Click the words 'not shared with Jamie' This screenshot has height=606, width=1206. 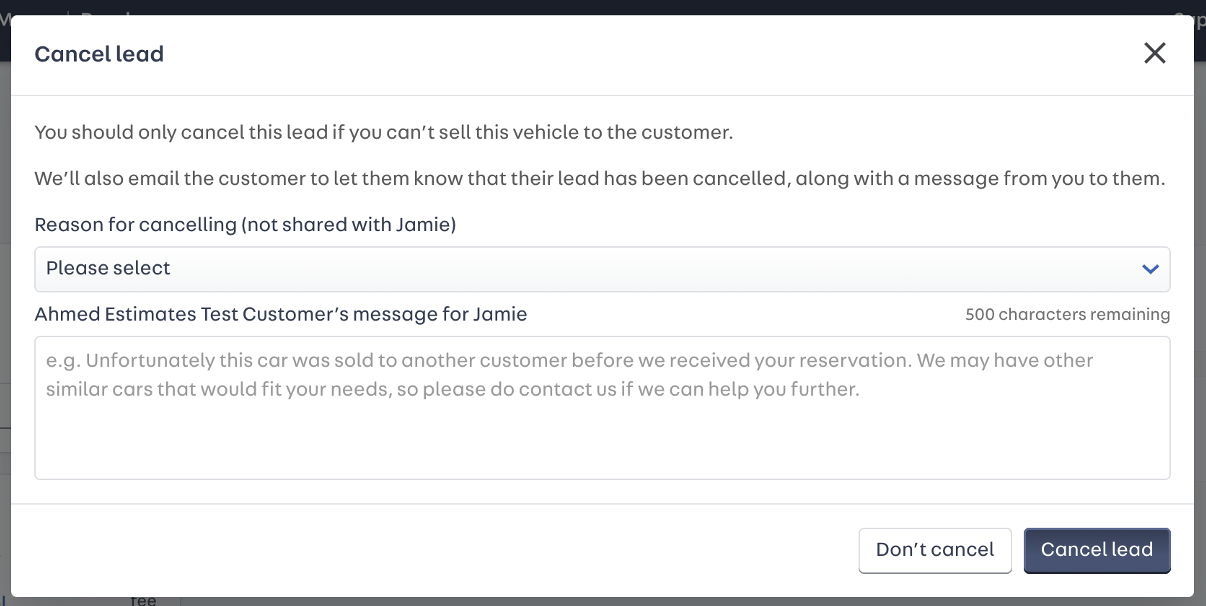[x=348, y=225]
